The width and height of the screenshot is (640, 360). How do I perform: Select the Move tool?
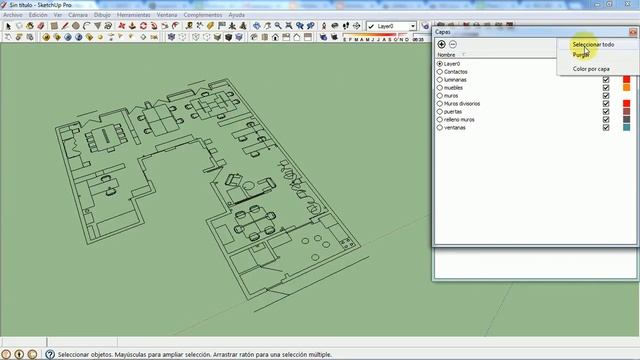[x=122, y=26]
